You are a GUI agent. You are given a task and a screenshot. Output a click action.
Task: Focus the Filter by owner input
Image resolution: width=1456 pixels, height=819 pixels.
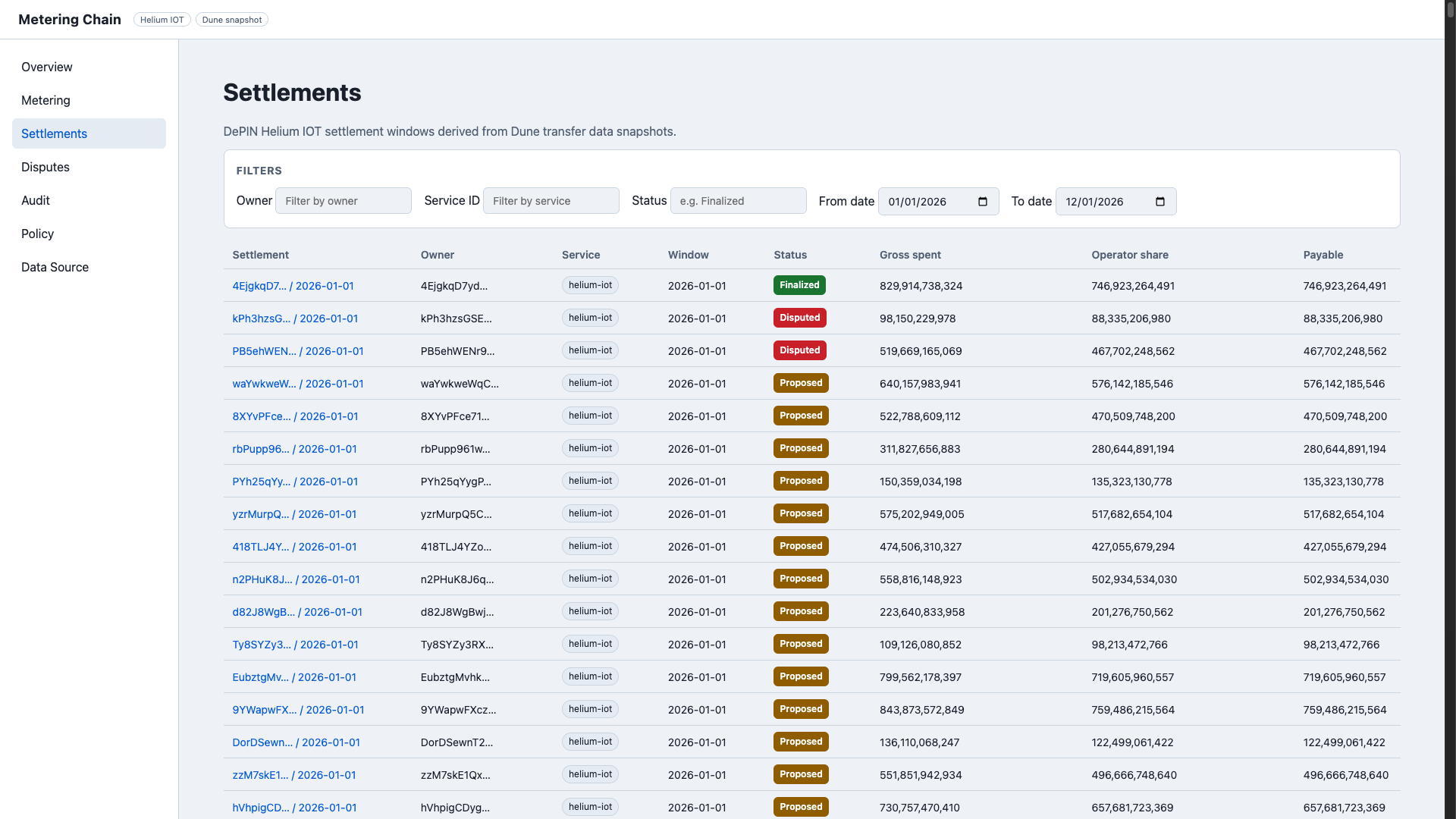[x=343, y=201]
